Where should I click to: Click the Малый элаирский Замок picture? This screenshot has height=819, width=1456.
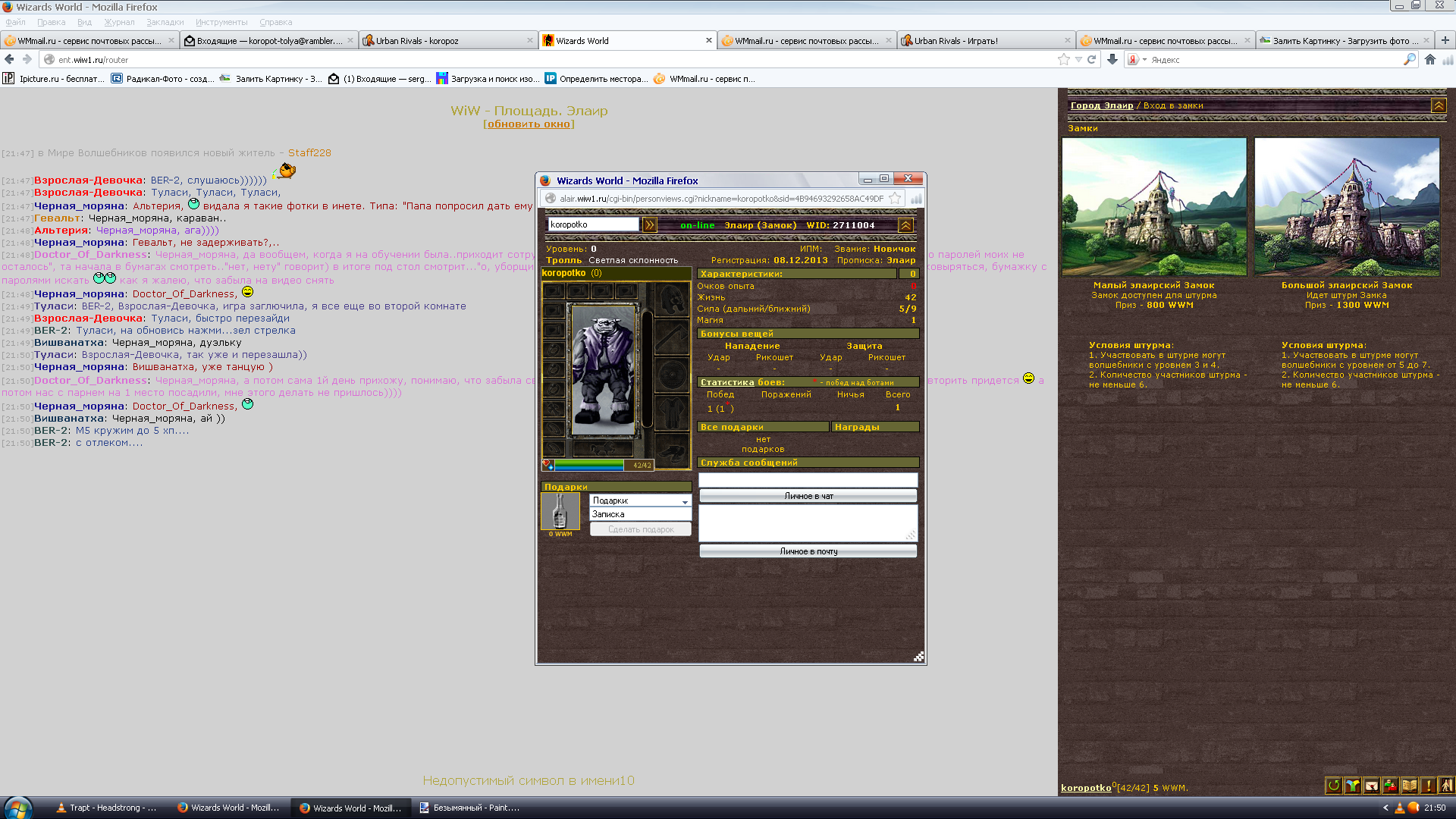coord(1154,207)
